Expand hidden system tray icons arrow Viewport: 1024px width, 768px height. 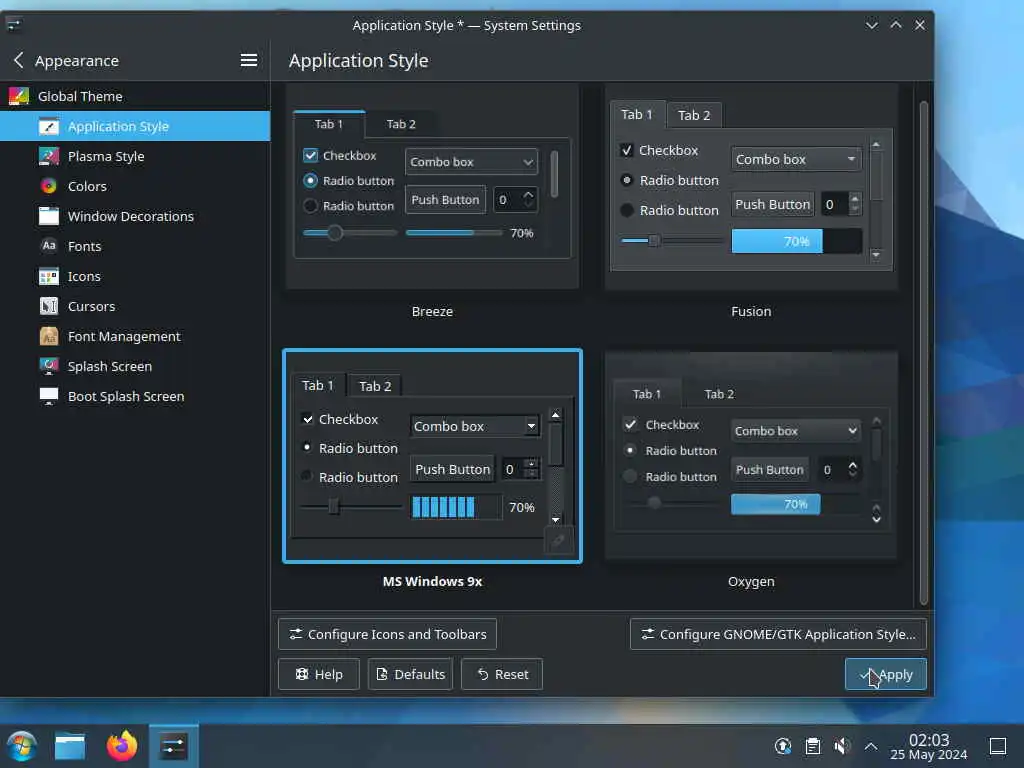871,746
